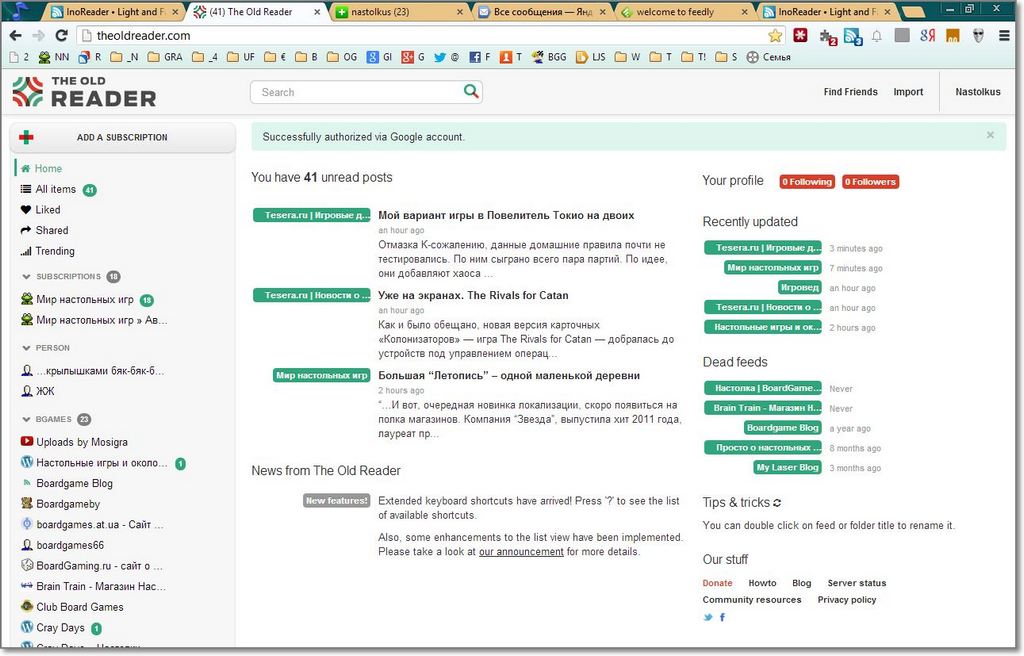This screenshot has width=1024, height=656.
Task: Open post 'Большая "Летопись" – одной маленькой деревни'
Action: 509,376
